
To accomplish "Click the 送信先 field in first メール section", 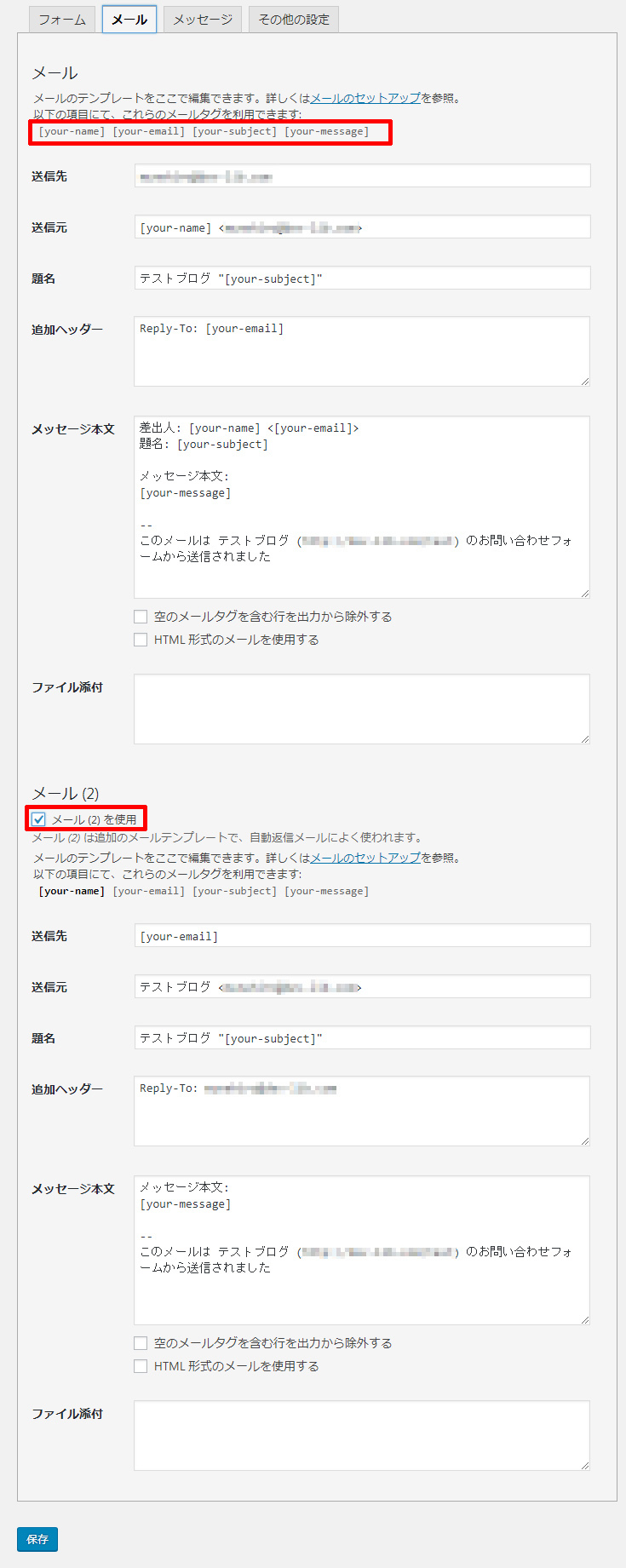I will coord(362,176).
